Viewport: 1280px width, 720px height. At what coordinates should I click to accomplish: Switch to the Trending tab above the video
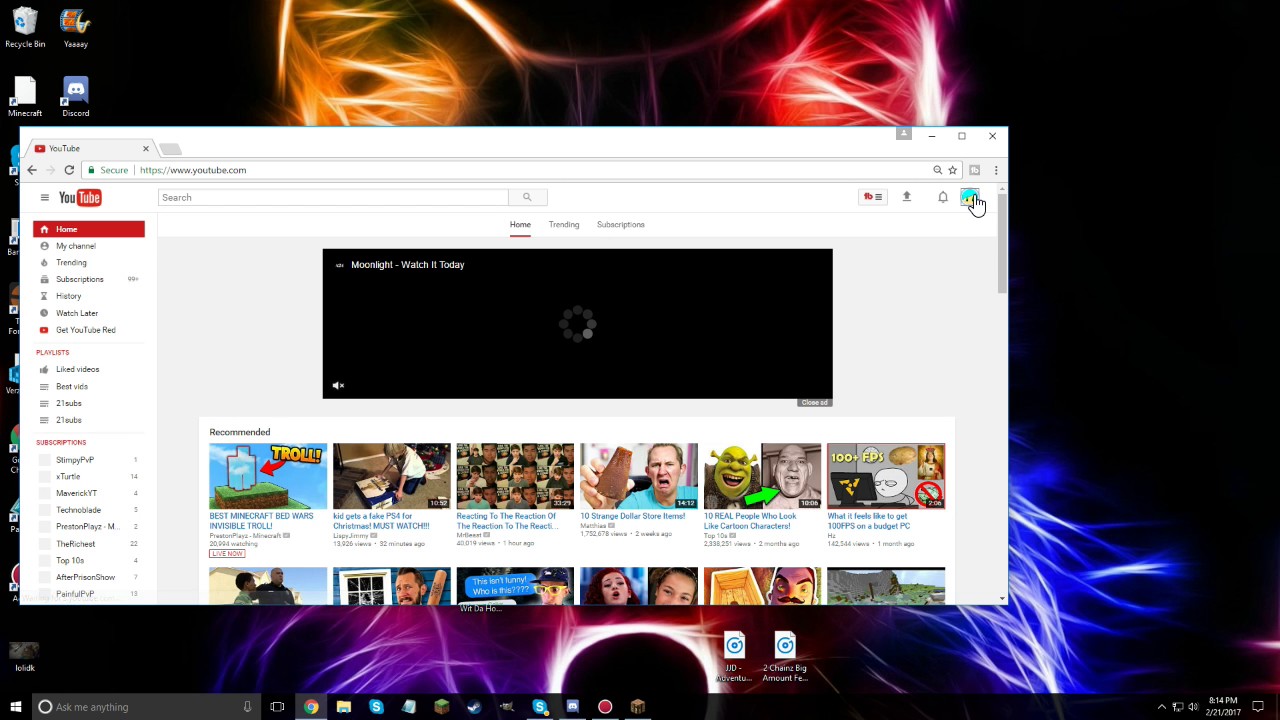coord(564,225)
